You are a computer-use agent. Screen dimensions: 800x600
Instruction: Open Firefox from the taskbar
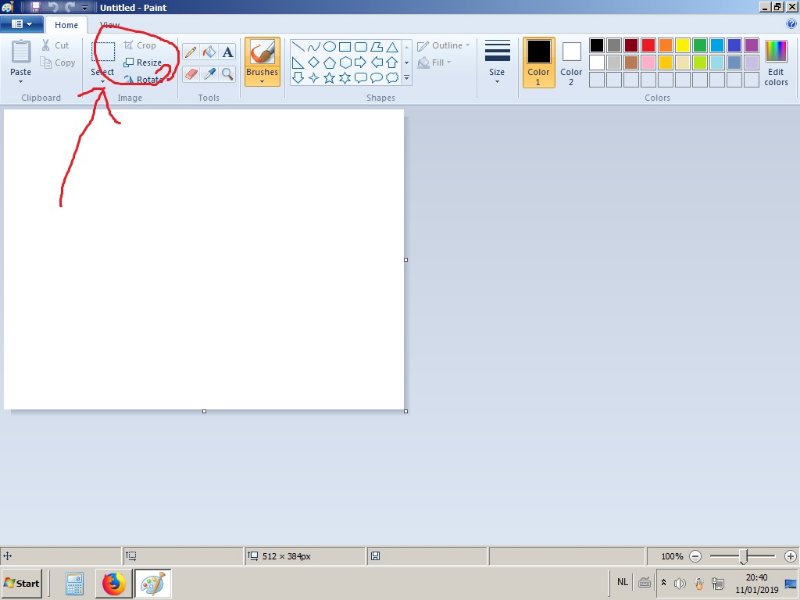114,584
